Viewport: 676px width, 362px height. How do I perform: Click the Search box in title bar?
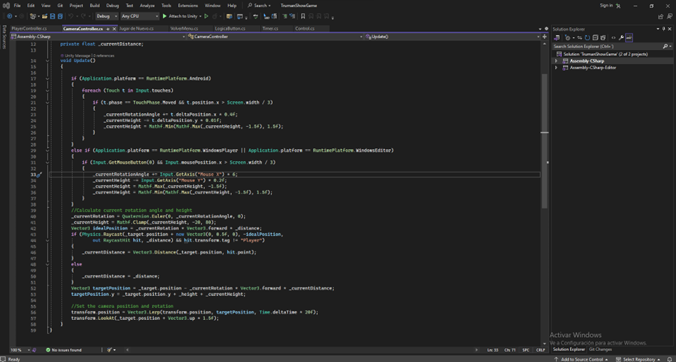[259, 6]
